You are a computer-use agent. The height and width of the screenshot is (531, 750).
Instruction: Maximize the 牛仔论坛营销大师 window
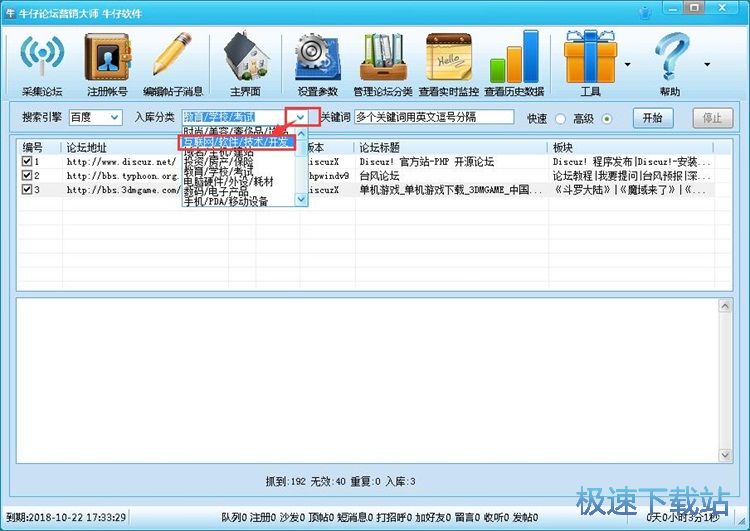(695, 8)
